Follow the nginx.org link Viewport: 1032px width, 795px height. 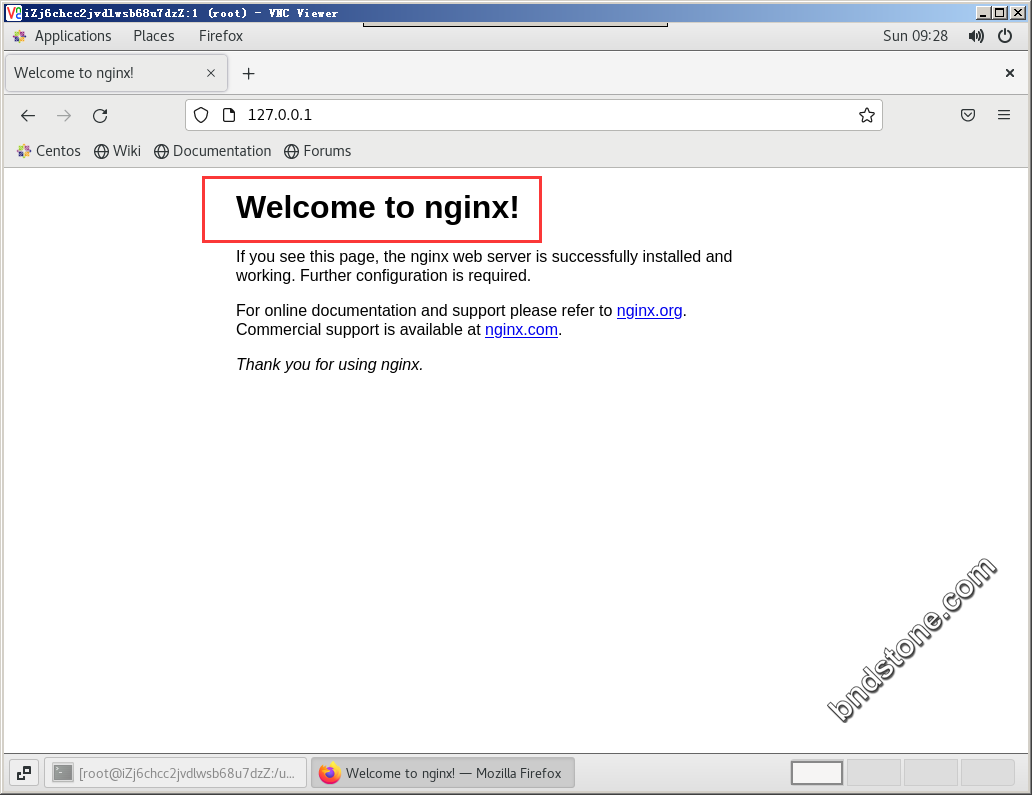click(x=650, y=311)
